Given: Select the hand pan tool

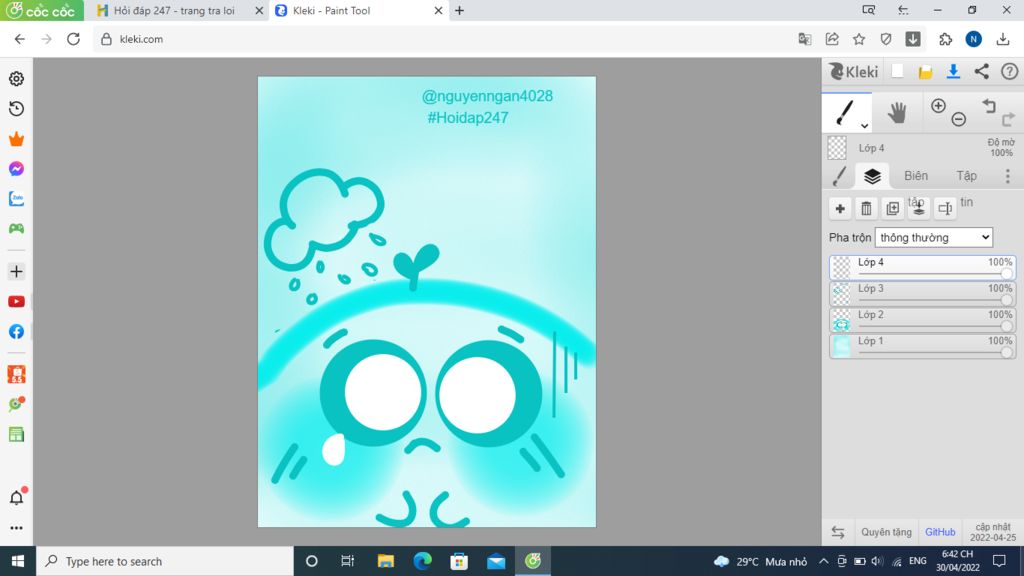Looking at the screenshot, I should coord(897,113).
